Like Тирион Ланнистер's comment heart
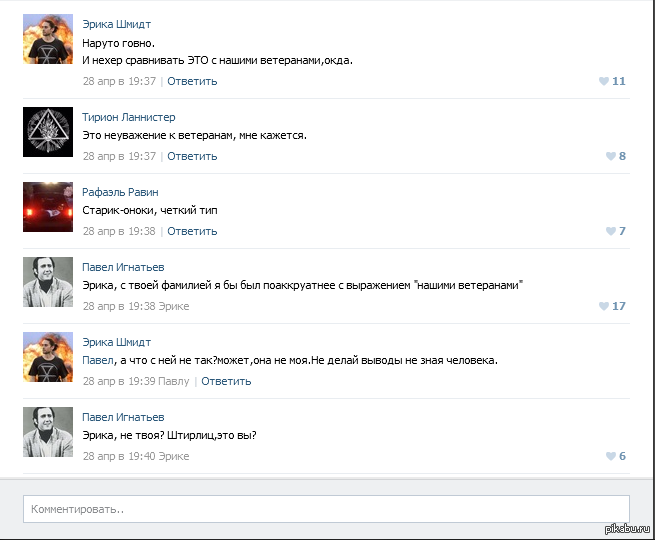 [611, 156]
